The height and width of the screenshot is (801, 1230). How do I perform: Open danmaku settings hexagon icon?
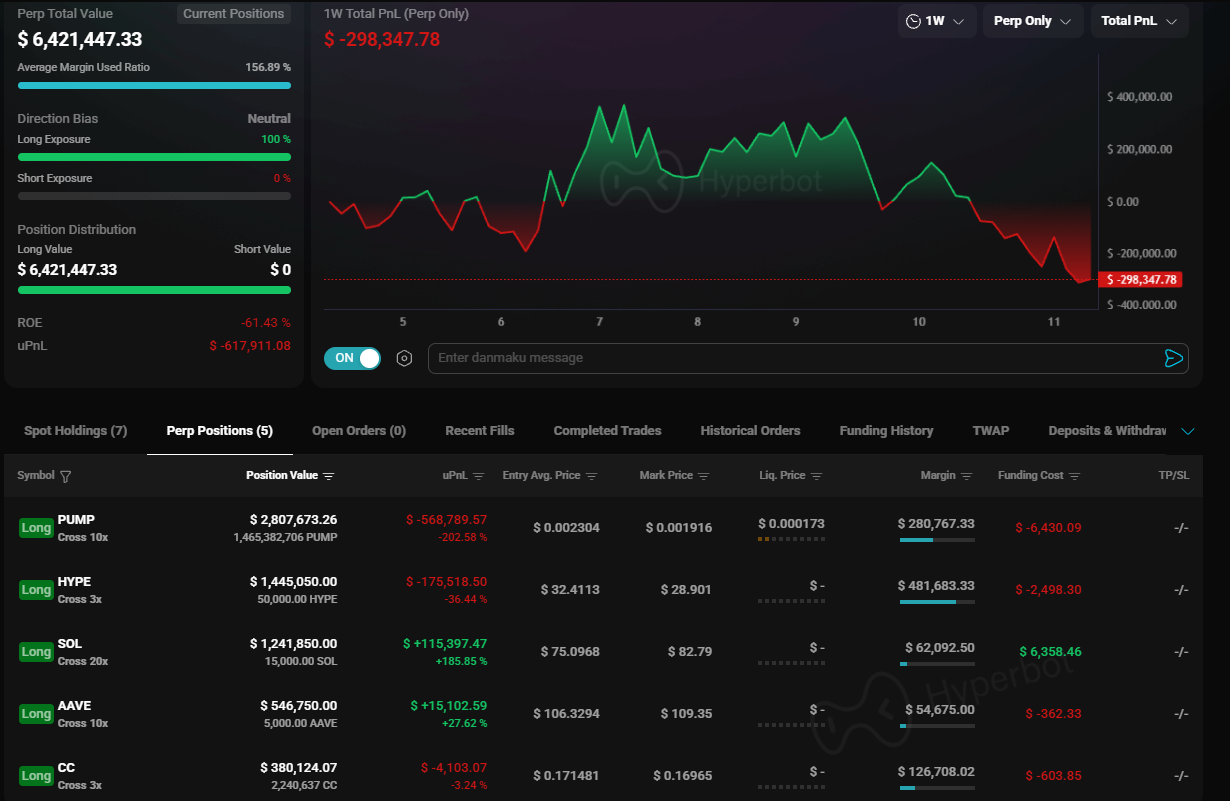coord(404,358)
